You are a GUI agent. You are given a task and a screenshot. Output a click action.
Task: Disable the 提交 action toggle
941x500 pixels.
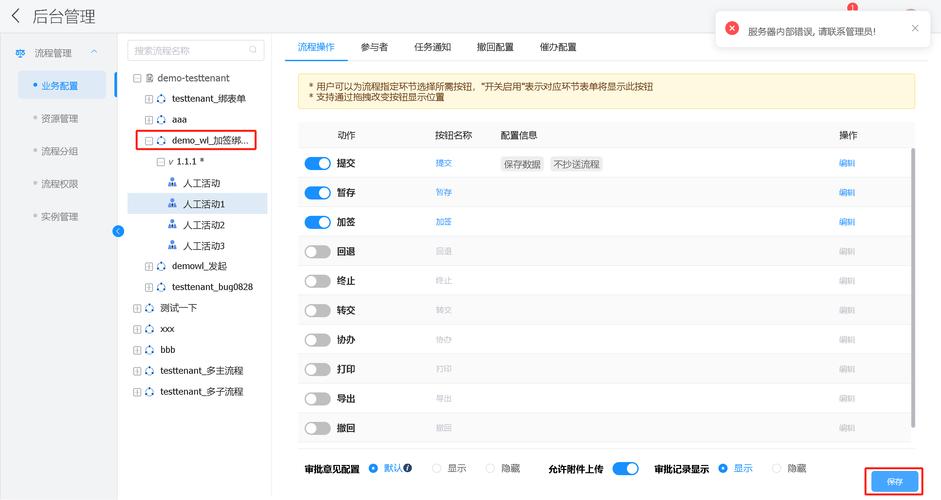click(317, 163)
